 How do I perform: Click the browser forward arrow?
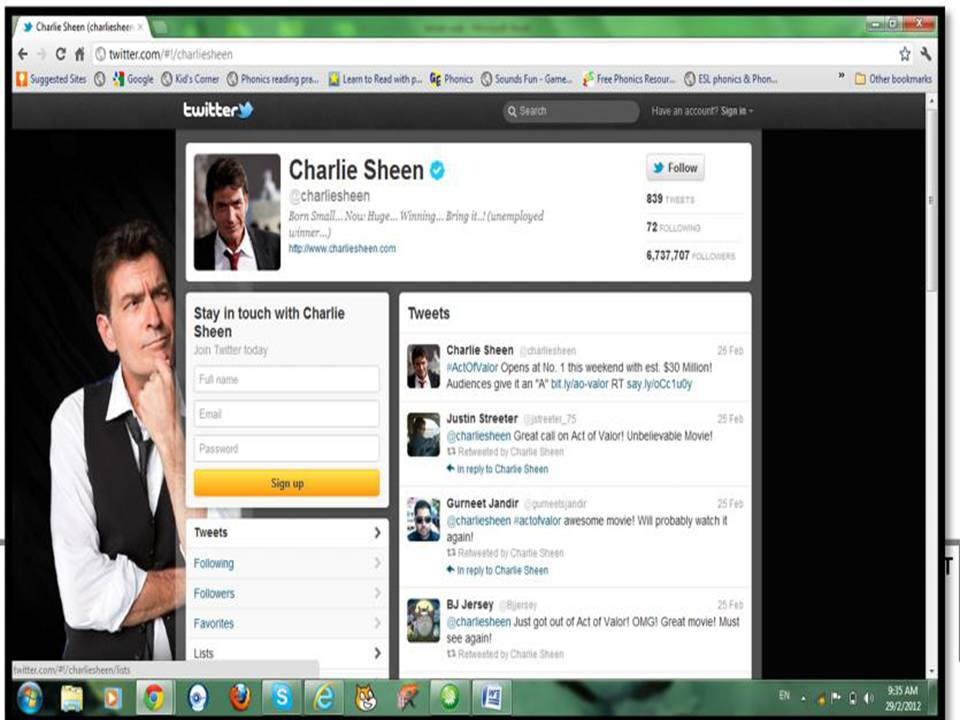[x=41, y=54]
